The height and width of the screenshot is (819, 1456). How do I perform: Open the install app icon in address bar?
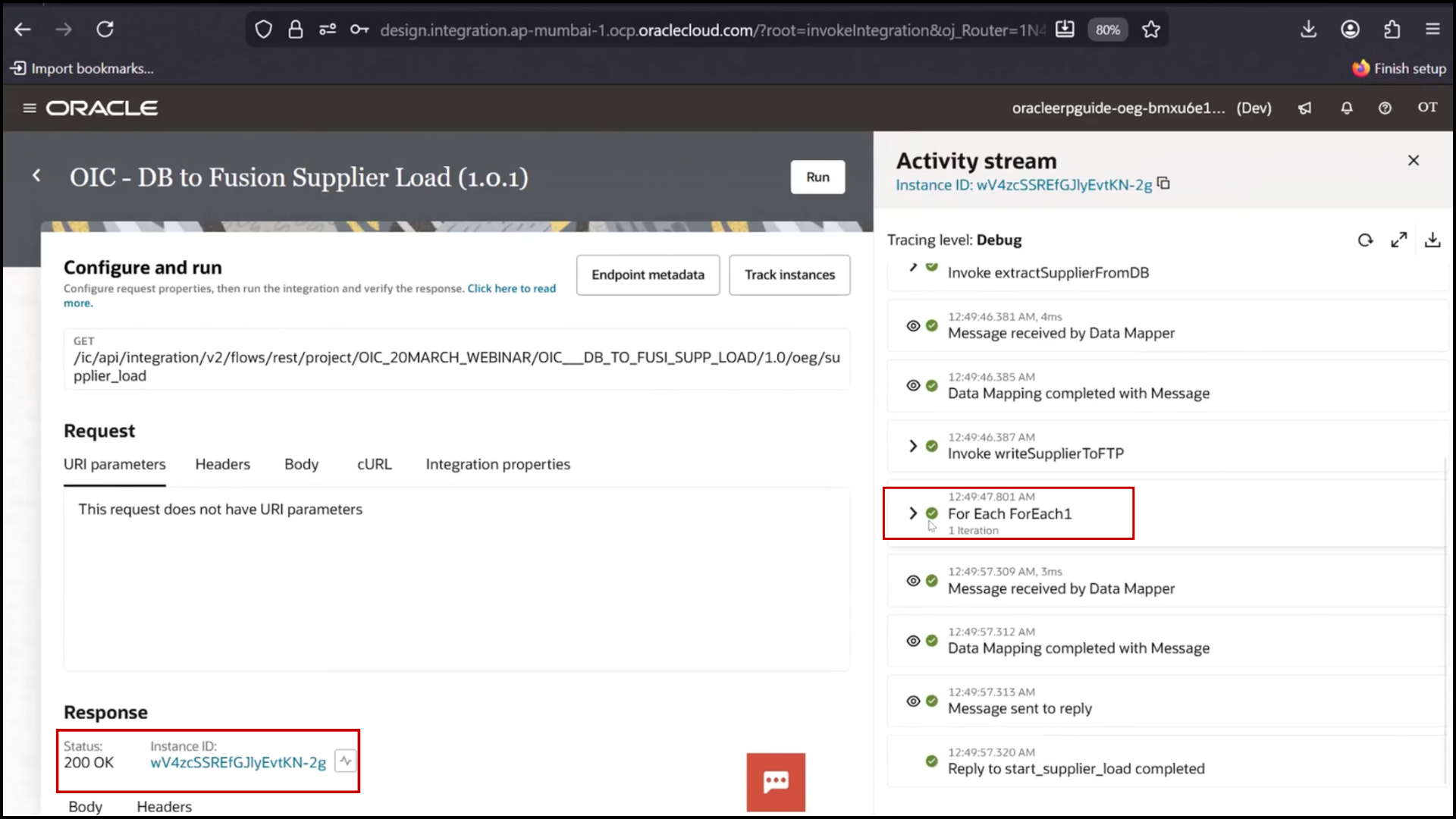coord(1065,30)
